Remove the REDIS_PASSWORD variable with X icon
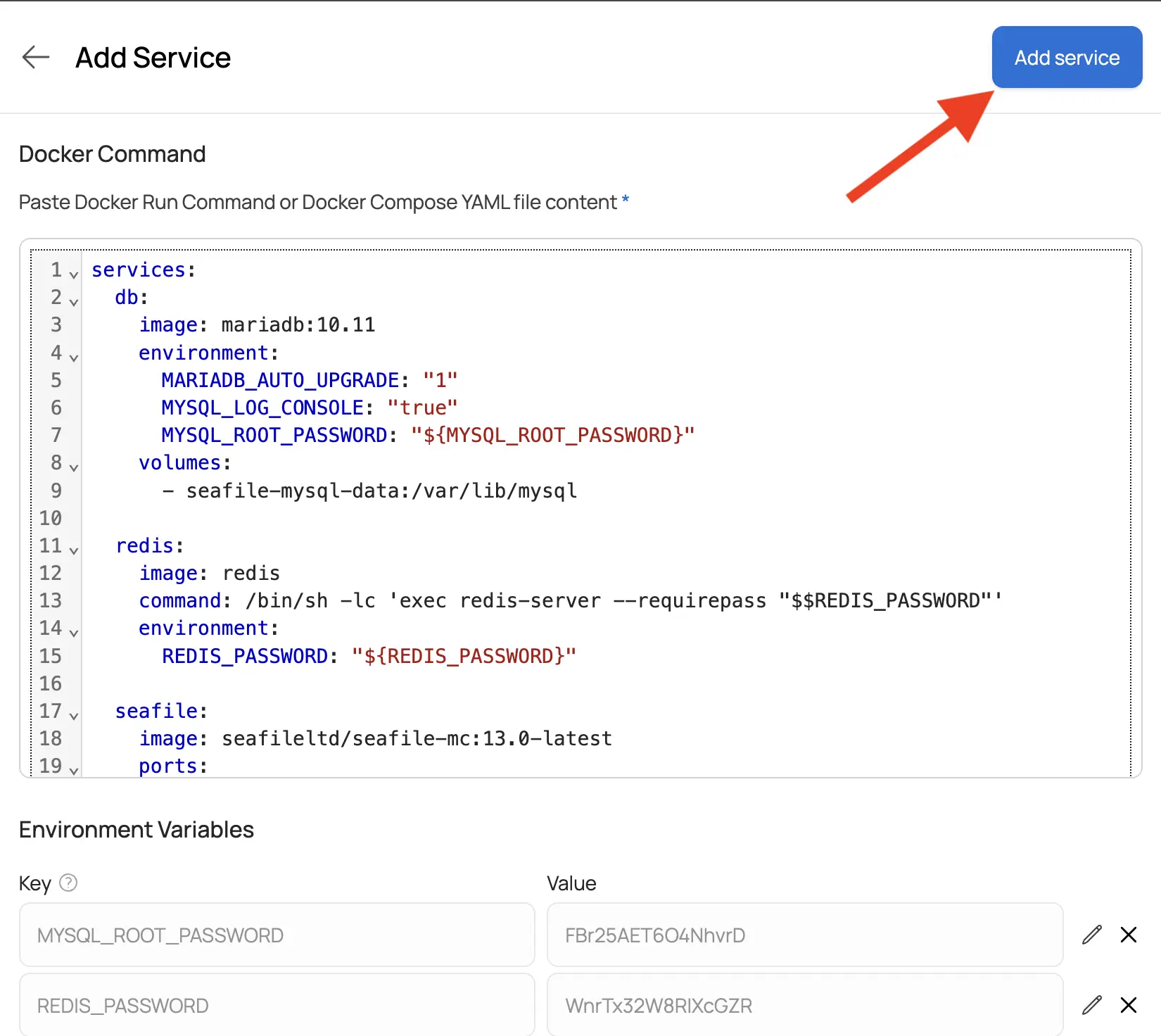The image size is (1161, 1036). pos(1129,1005)
